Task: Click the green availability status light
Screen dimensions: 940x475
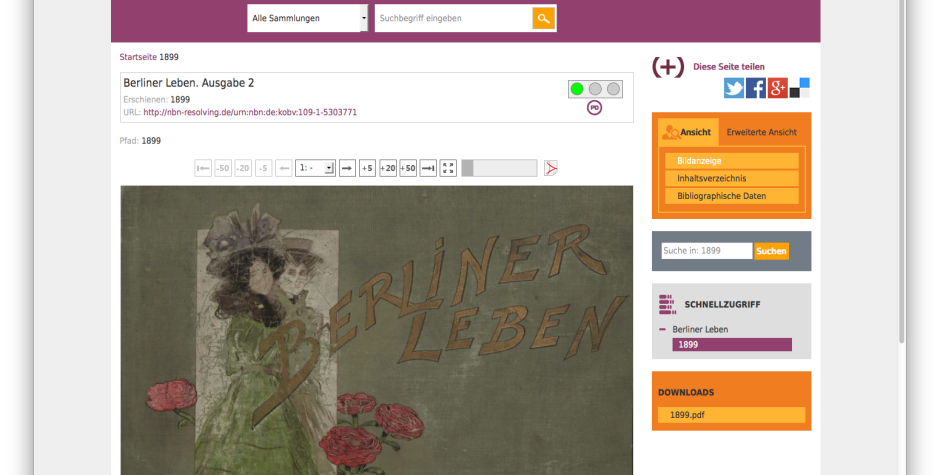Action: 577,89
